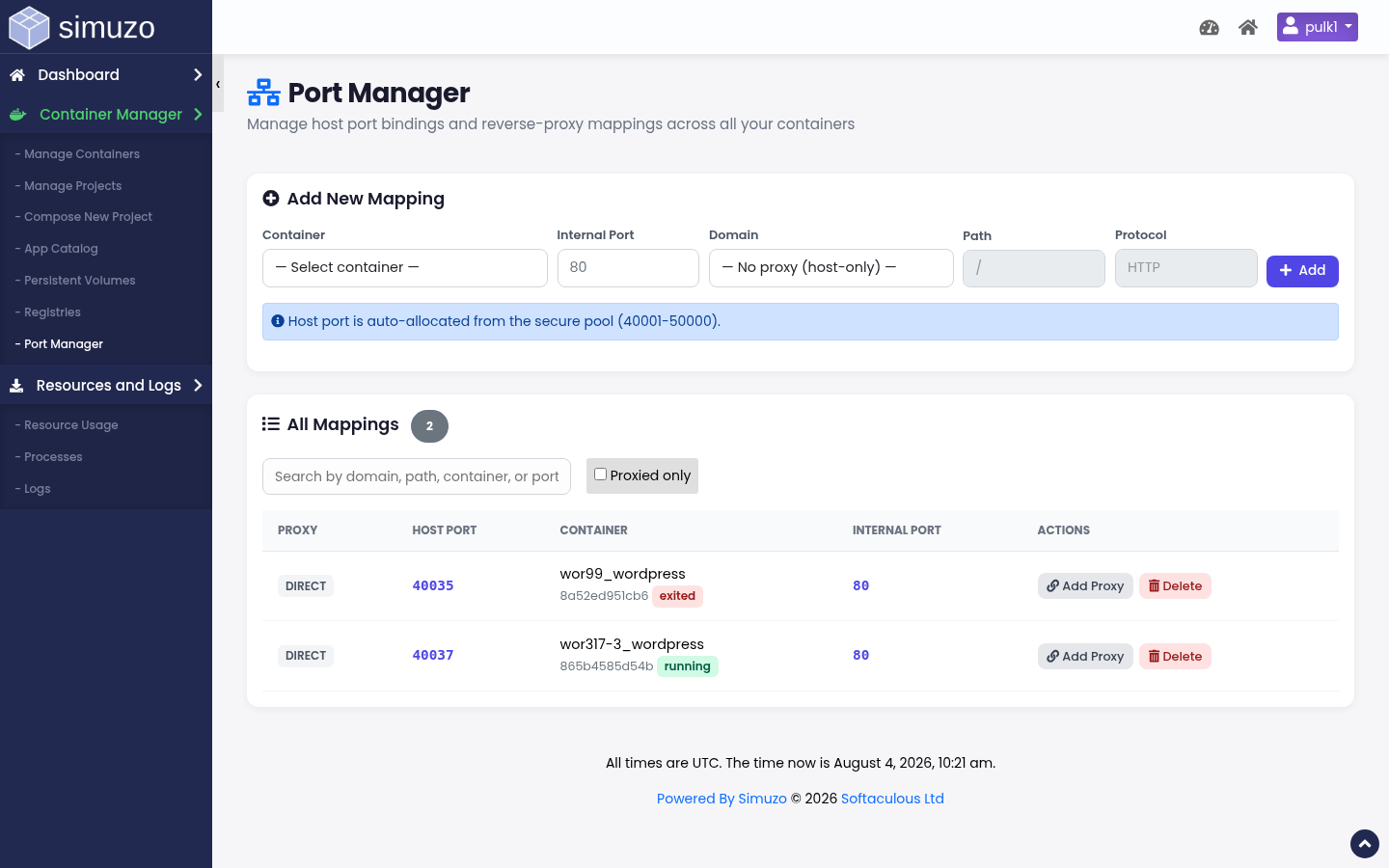Viewport: 1389px width, 868px height.
Task: Delete the wor317-3_wordpress mapping
Action: [x=1175, y=657]
